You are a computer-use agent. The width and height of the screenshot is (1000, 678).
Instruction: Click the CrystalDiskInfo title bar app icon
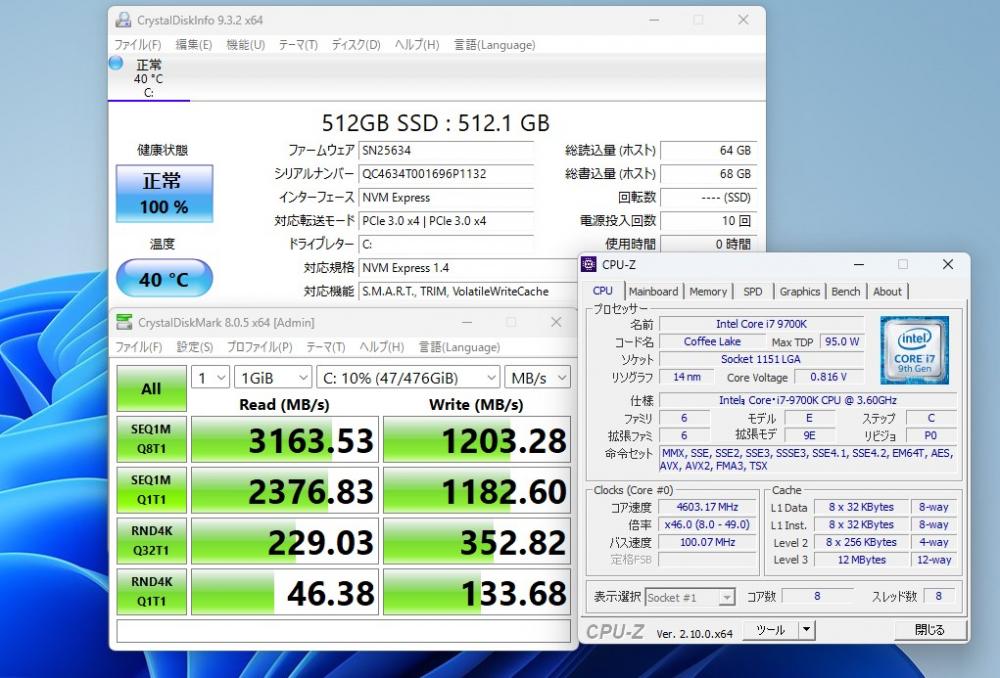tap(122, 20)
